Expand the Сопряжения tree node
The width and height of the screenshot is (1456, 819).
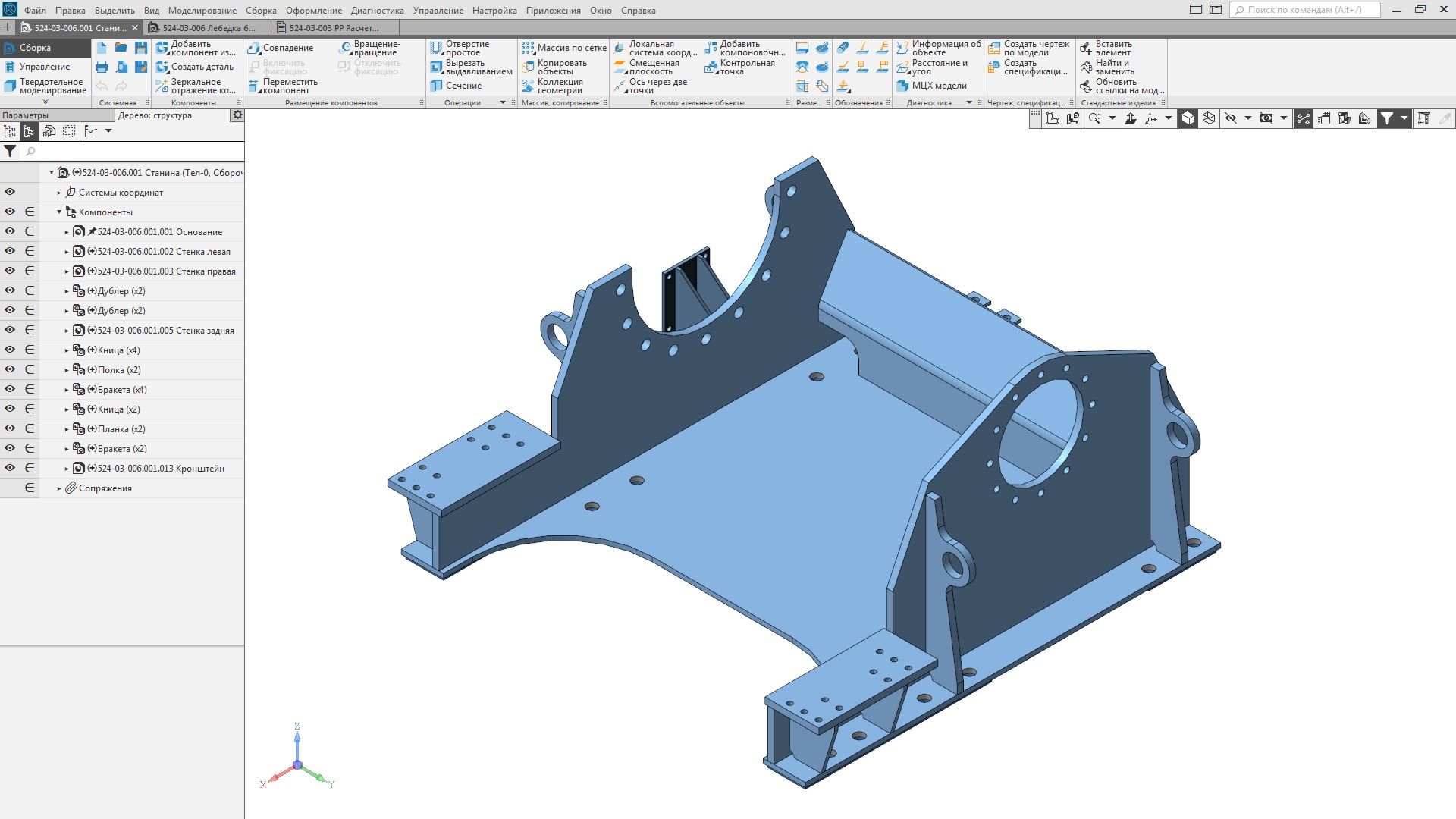[x=59, y=488]
